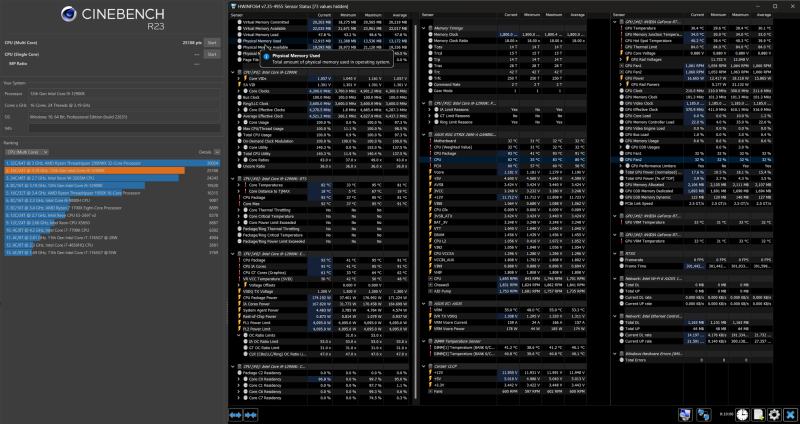Click the blue X close sensors icon

pyautogui.click(x=790, y=414)
